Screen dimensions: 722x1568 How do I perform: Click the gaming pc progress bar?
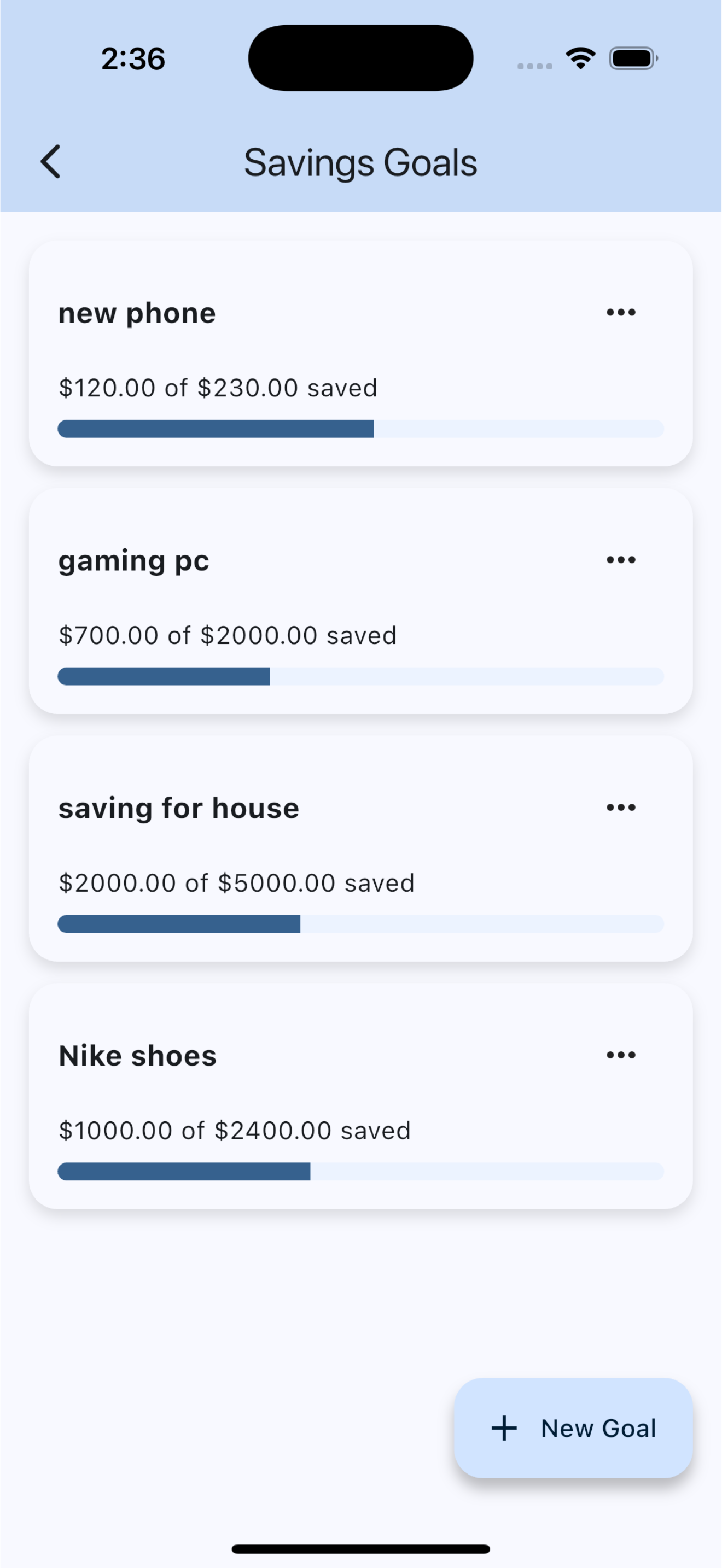[x=360, y=676]
